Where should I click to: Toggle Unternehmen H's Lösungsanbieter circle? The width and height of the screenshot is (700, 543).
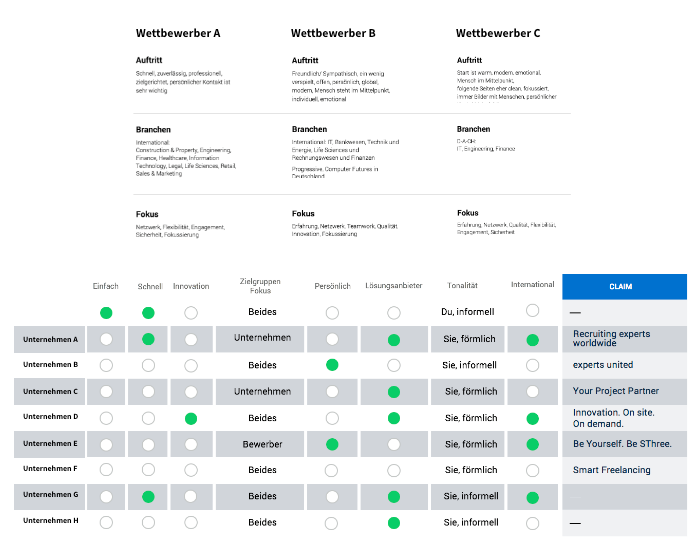(x=394, y=523)
